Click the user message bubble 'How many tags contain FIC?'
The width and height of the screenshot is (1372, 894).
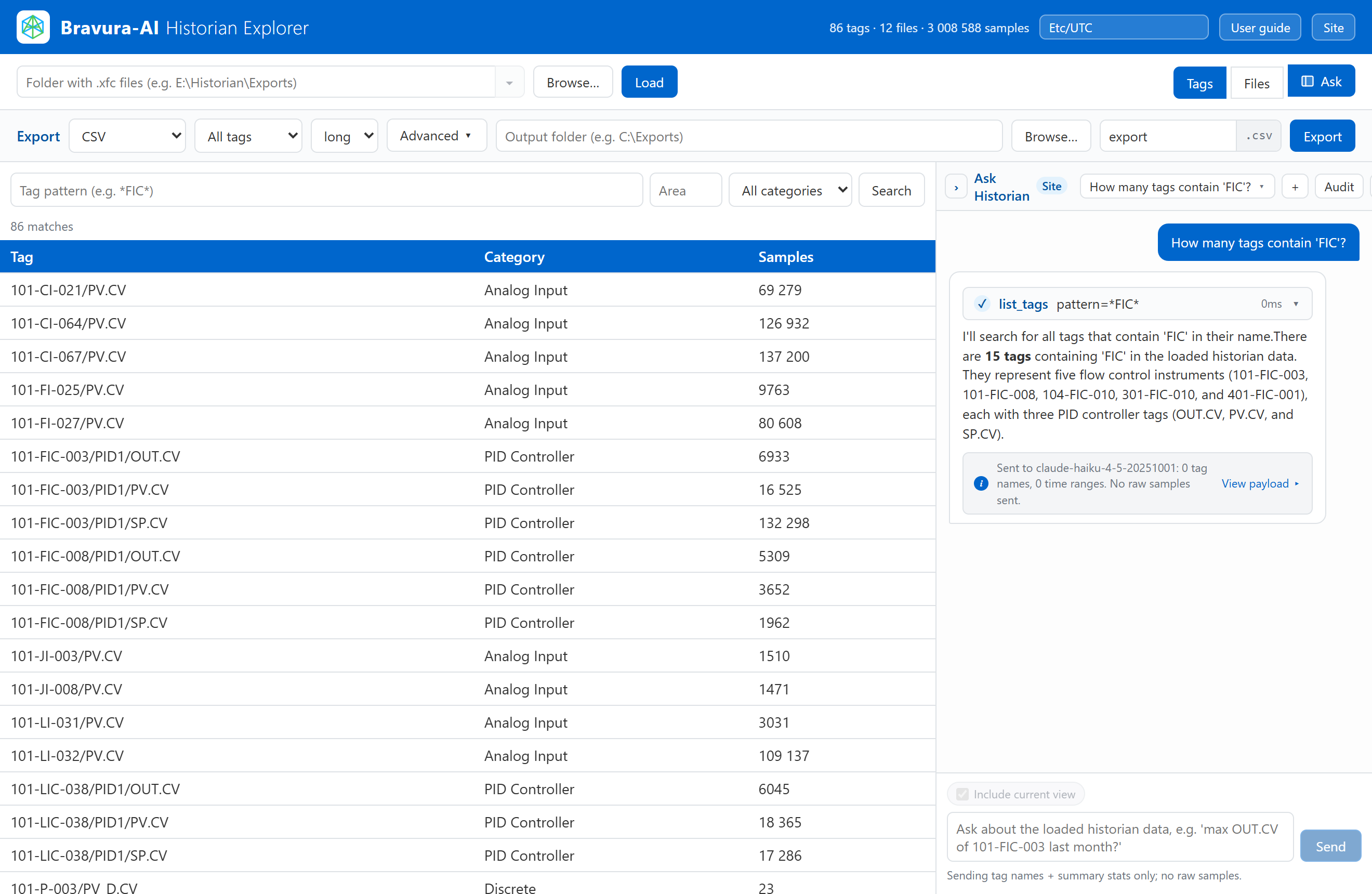[x=1258, y=242]
